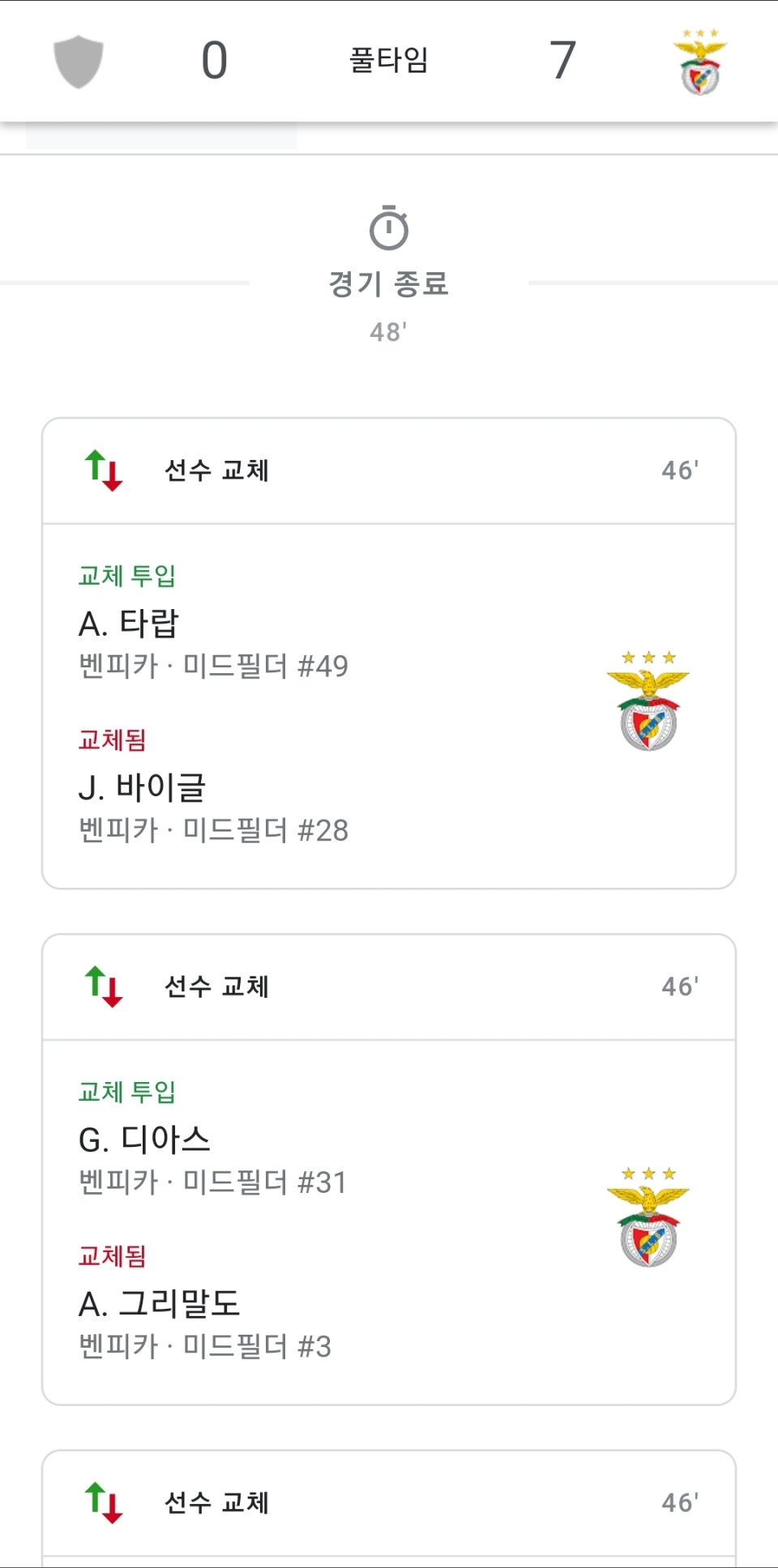778x1568 pixels.
Task: Tap the Benfica score 7
Action: click(562, 61)
